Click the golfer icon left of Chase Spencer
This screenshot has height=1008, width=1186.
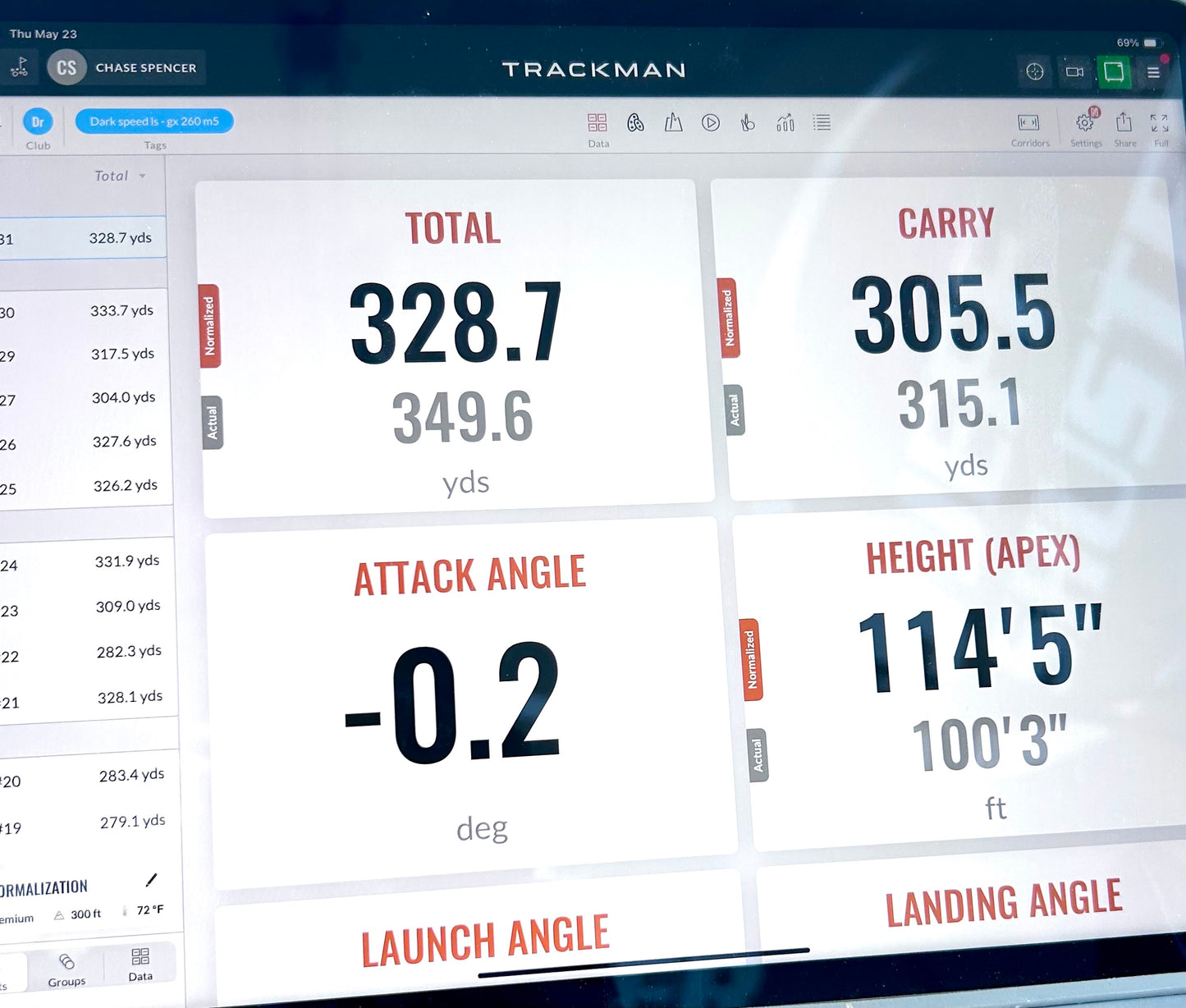[20, 67]
